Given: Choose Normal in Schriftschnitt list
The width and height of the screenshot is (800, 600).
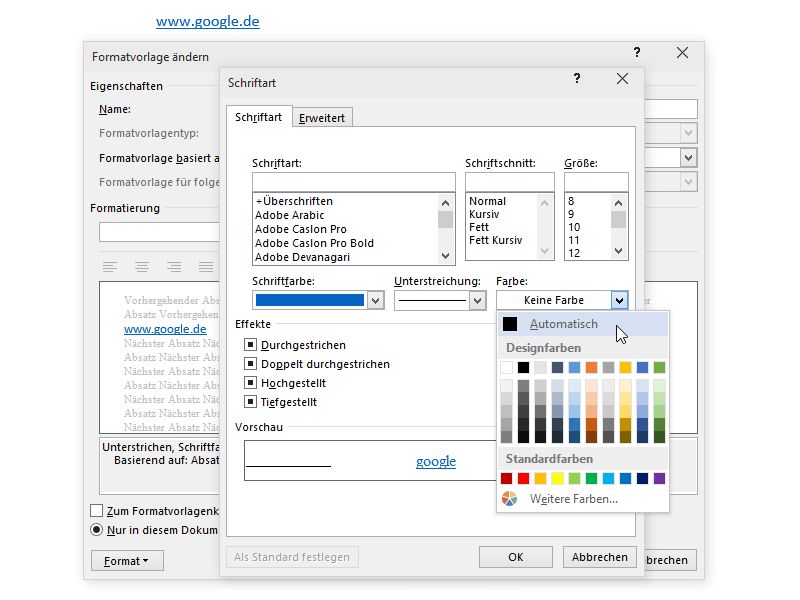Looking at the screenshot, I should (x=487, y=201).
